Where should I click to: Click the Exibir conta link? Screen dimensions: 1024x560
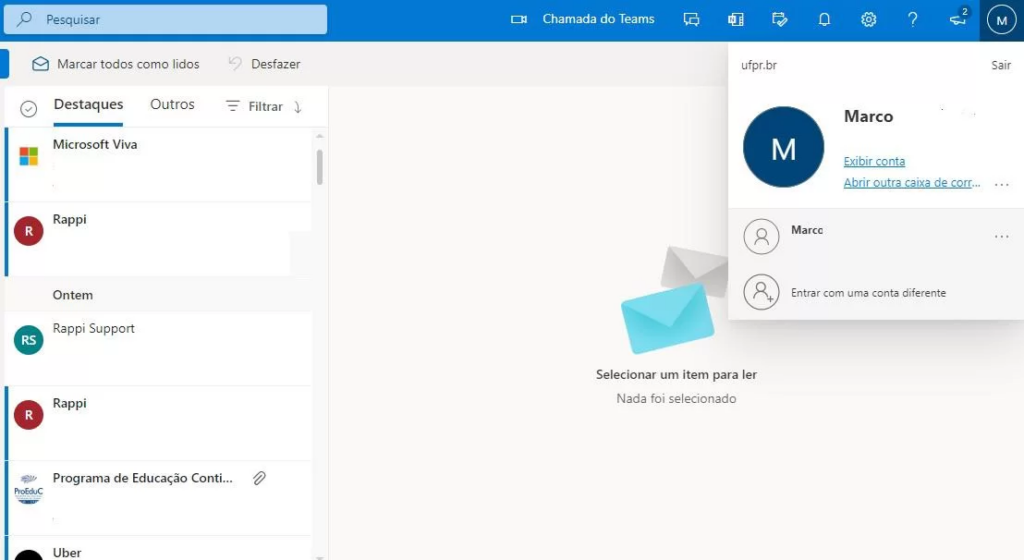[x=874, y=161]
